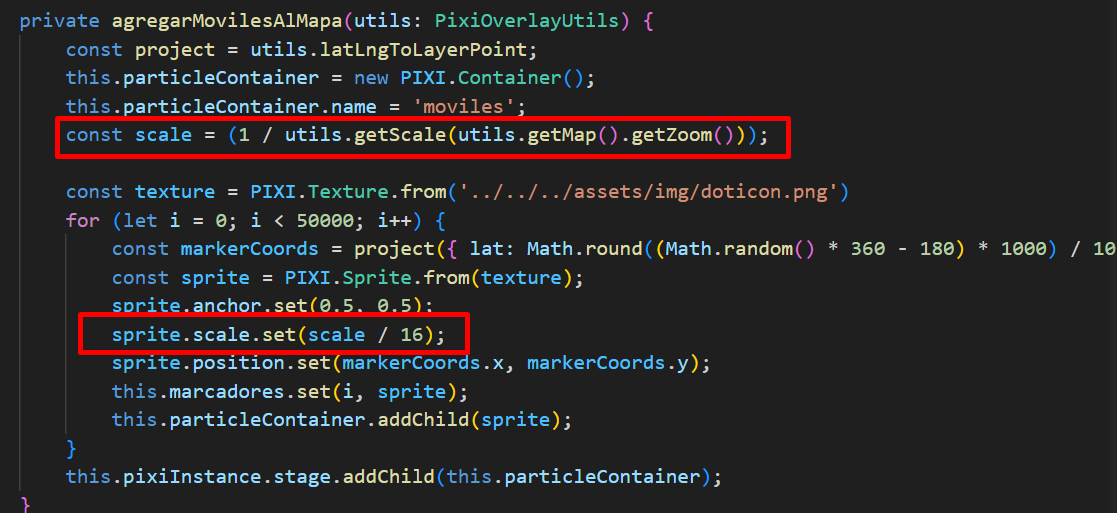This screenshot has width=1117, height=513.
Task: Click the sprite.anchor.set line
Action: pos(273,306)
